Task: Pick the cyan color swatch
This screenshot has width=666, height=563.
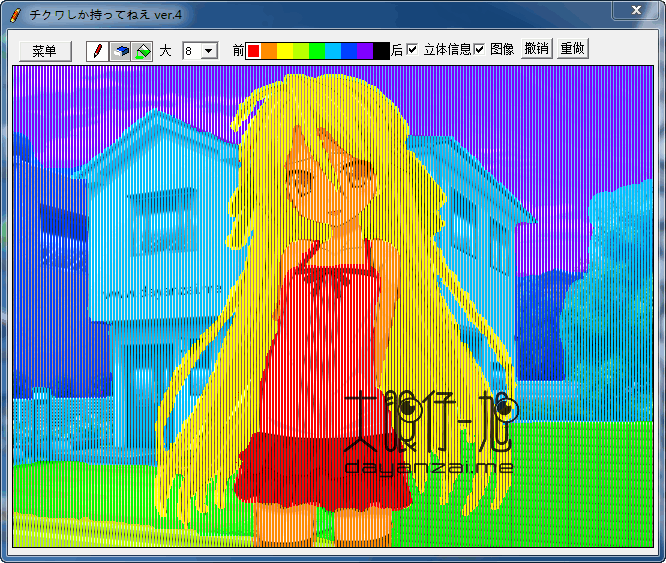Action: pyautogui.click(x=333, y=51)
